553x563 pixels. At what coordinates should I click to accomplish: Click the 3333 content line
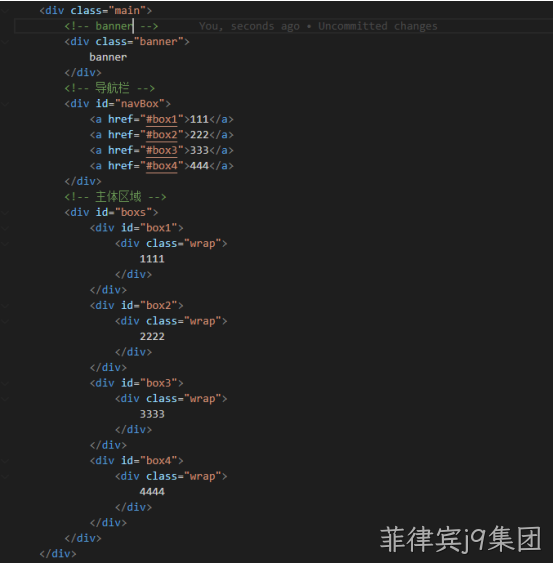152,414
